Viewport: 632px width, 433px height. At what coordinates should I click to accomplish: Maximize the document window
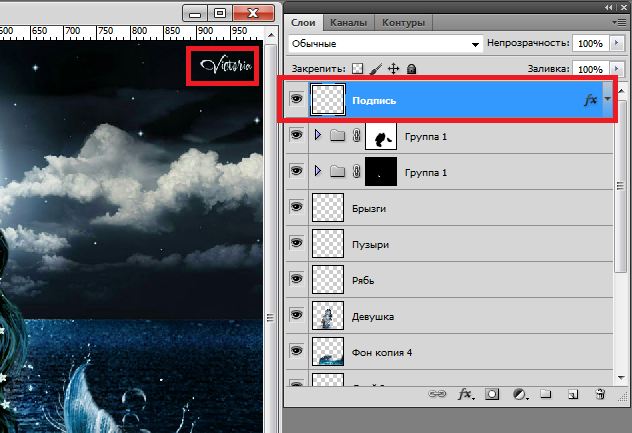pos(220,13)
